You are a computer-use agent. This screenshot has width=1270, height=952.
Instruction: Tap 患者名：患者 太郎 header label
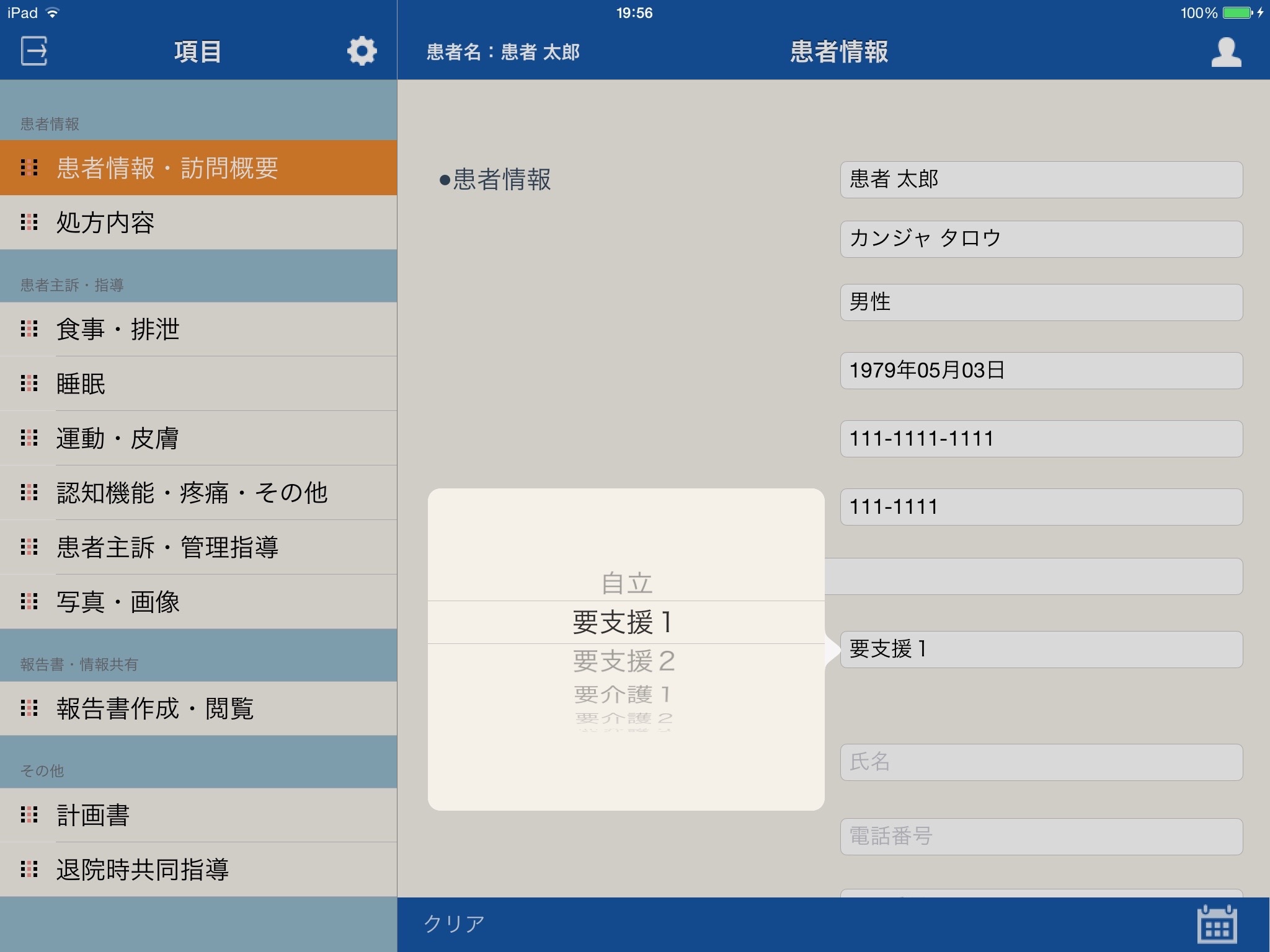click(x=503, y=52)
